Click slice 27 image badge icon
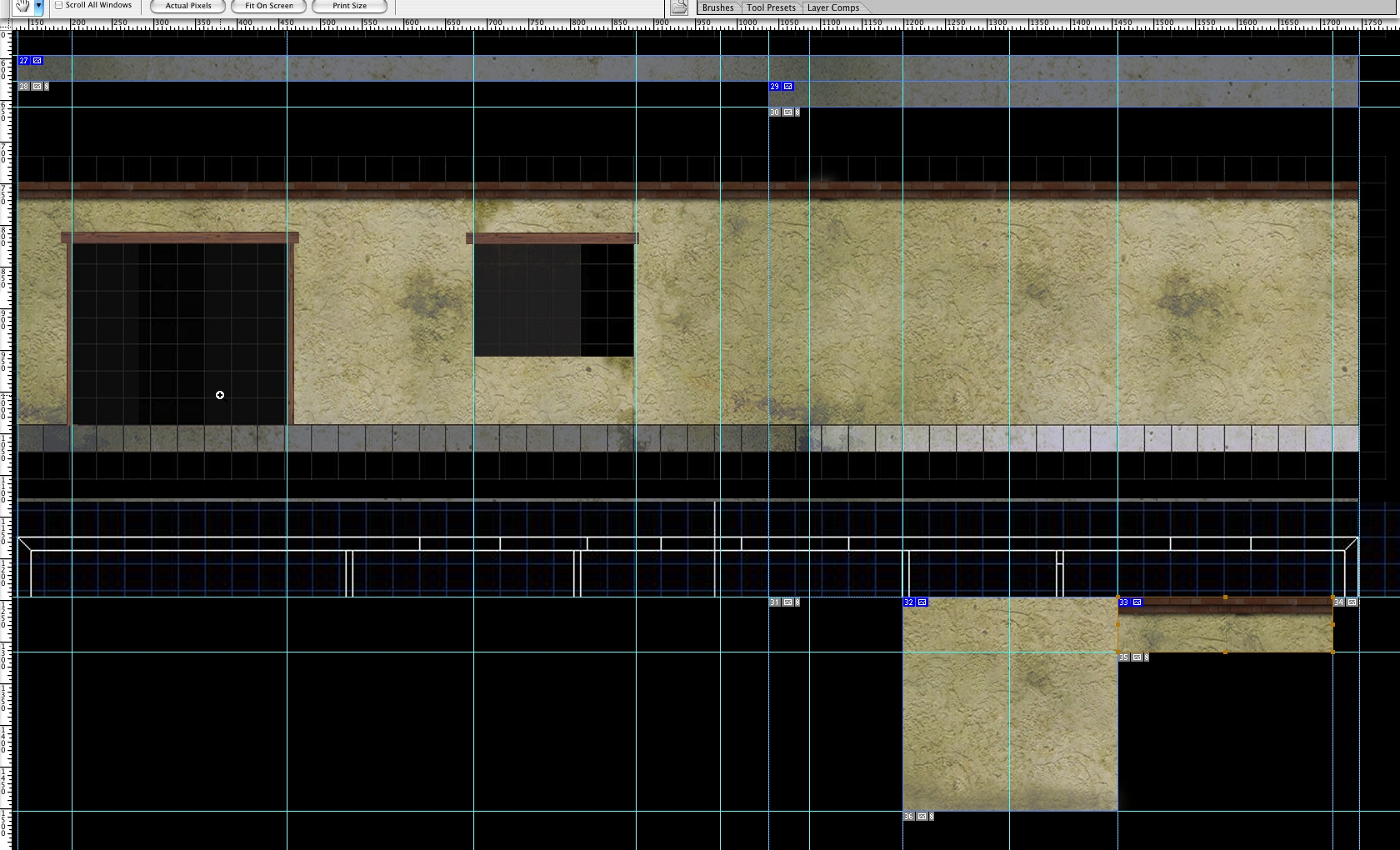This screenshot has width=1400, height=850. point(37,61)
